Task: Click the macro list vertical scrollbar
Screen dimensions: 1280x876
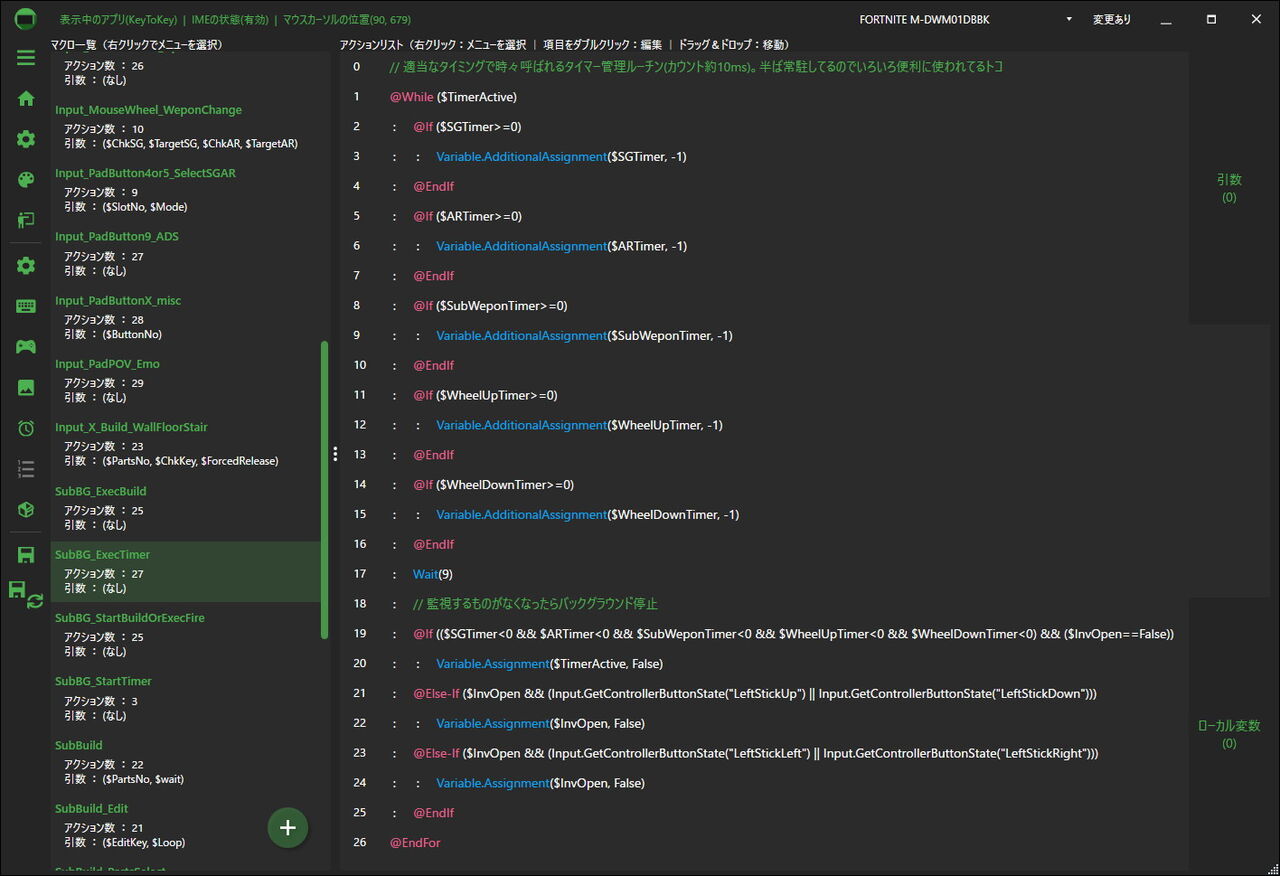Action: [324, 489]
